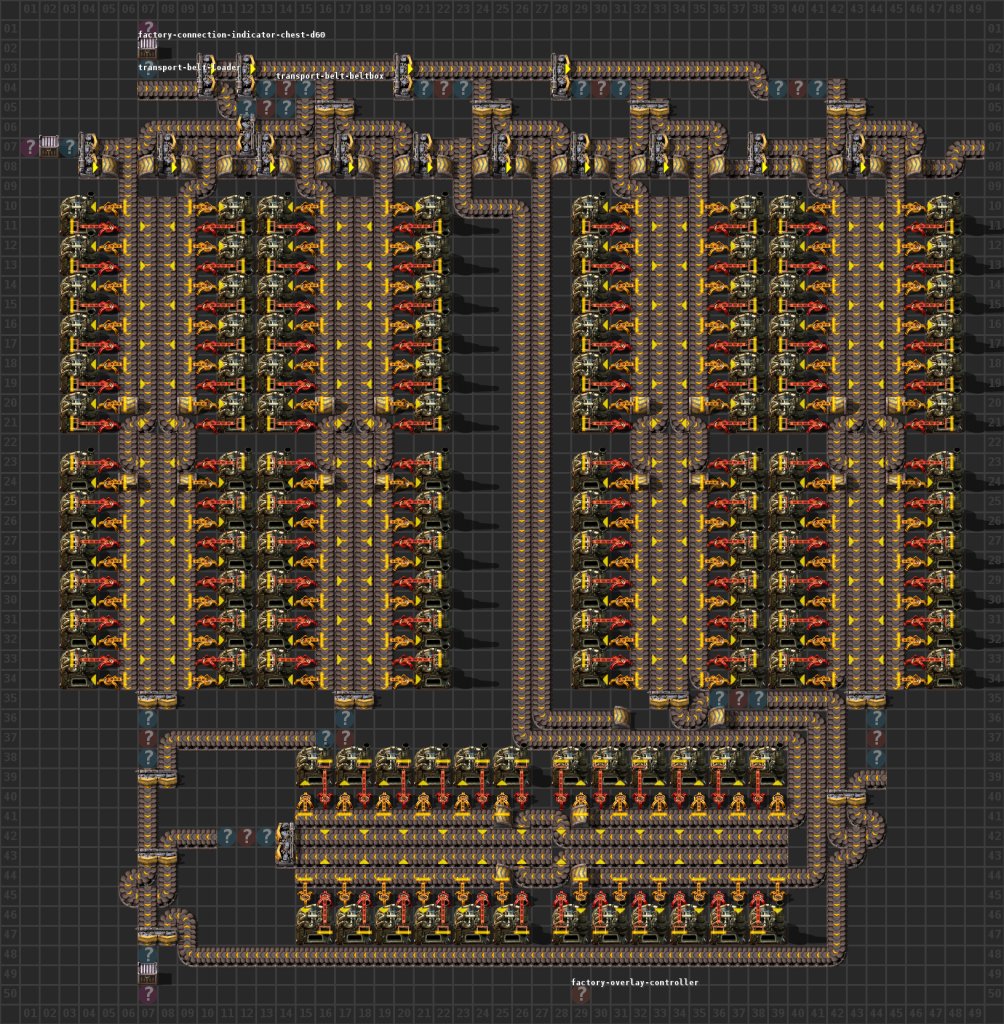Click red question mark in column 44, row 37
This screenshot has height=1024, width=1004.
tap(876, 738)
